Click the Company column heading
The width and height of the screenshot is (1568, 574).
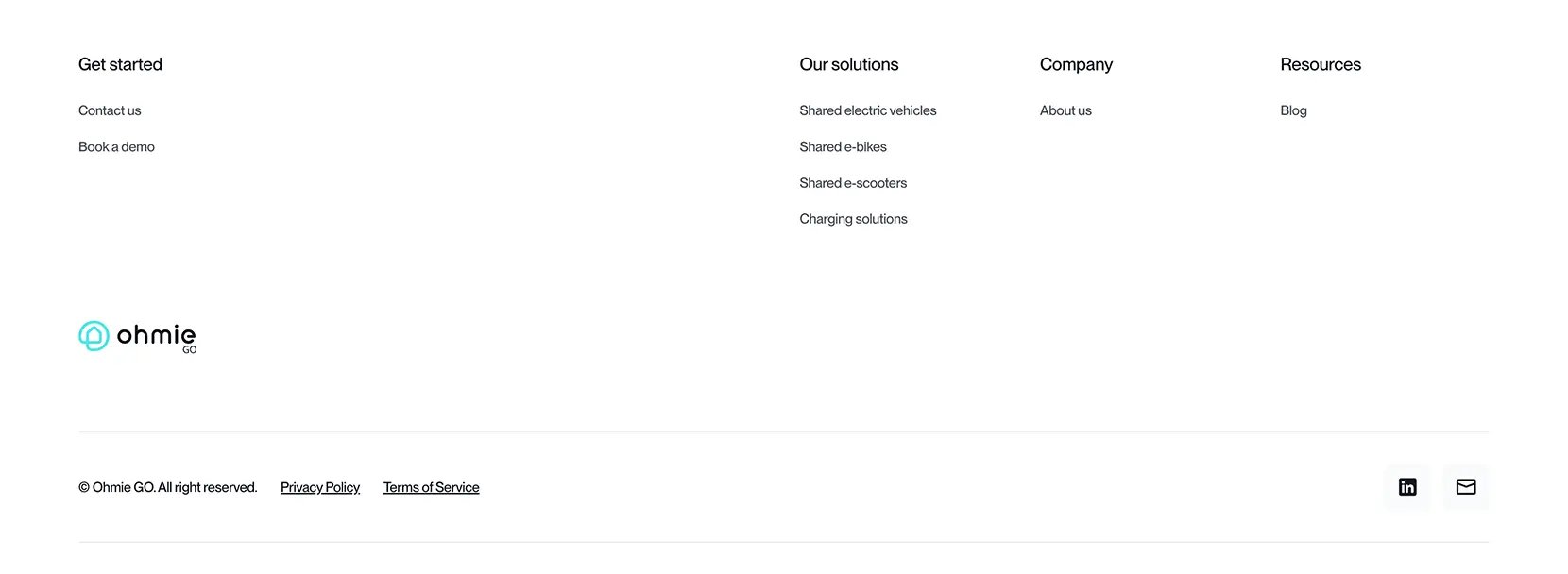1076,64
